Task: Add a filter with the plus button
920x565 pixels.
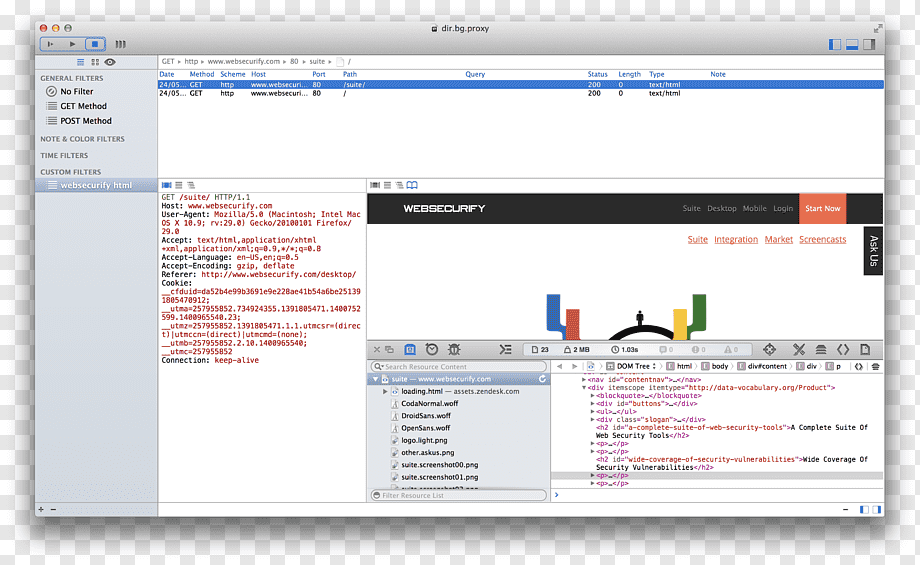Action: [x=41, y=509]
